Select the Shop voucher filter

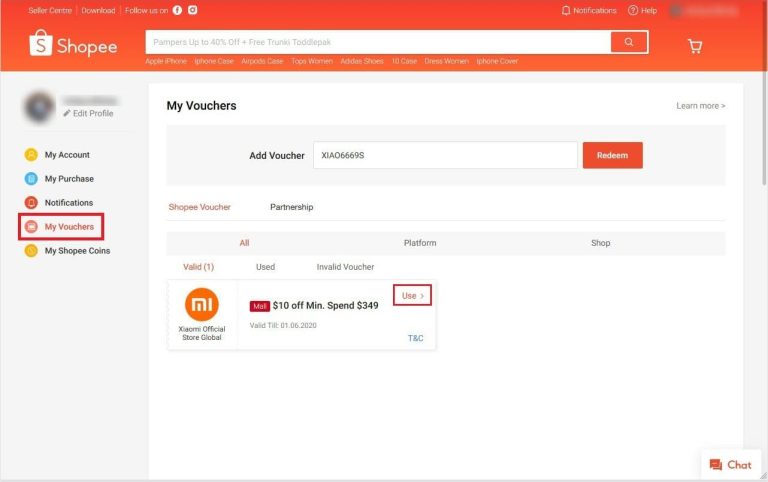600,243
